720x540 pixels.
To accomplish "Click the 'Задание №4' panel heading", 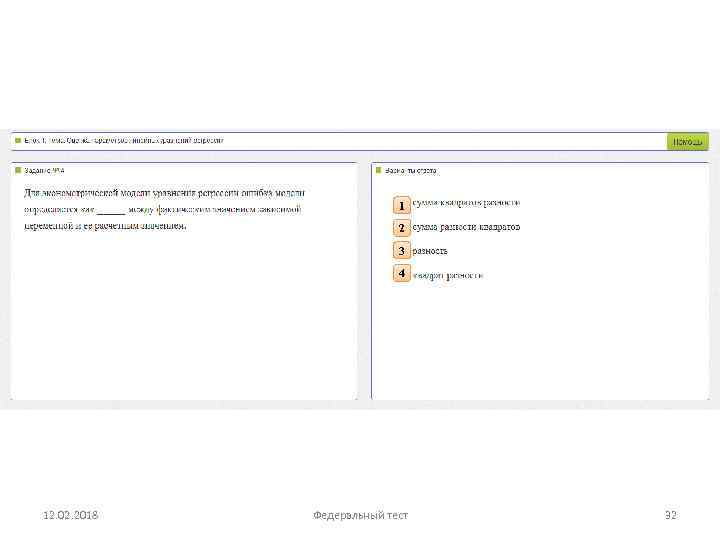I will 44,170.
